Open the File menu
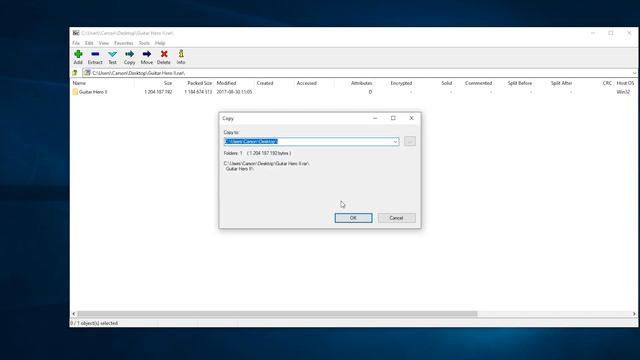Screen dimensions: 640x360 point(76,43)
